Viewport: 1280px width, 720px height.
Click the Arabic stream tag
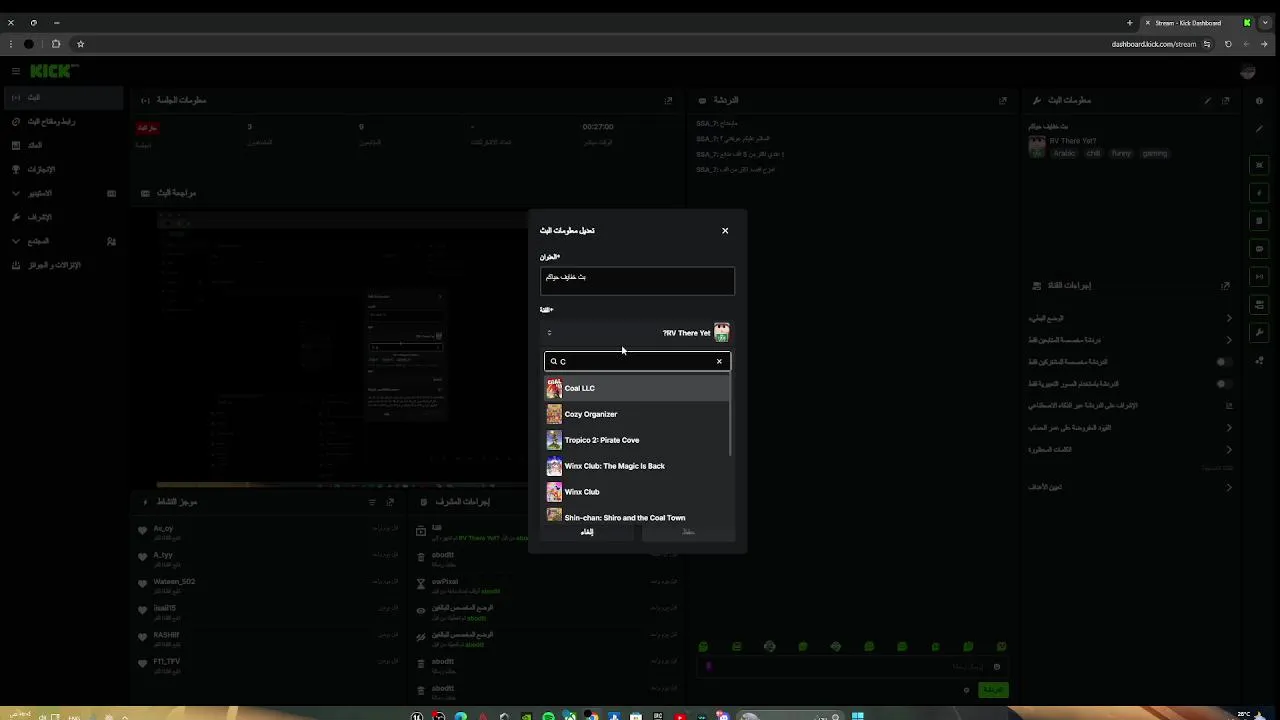pos(1064,154)
